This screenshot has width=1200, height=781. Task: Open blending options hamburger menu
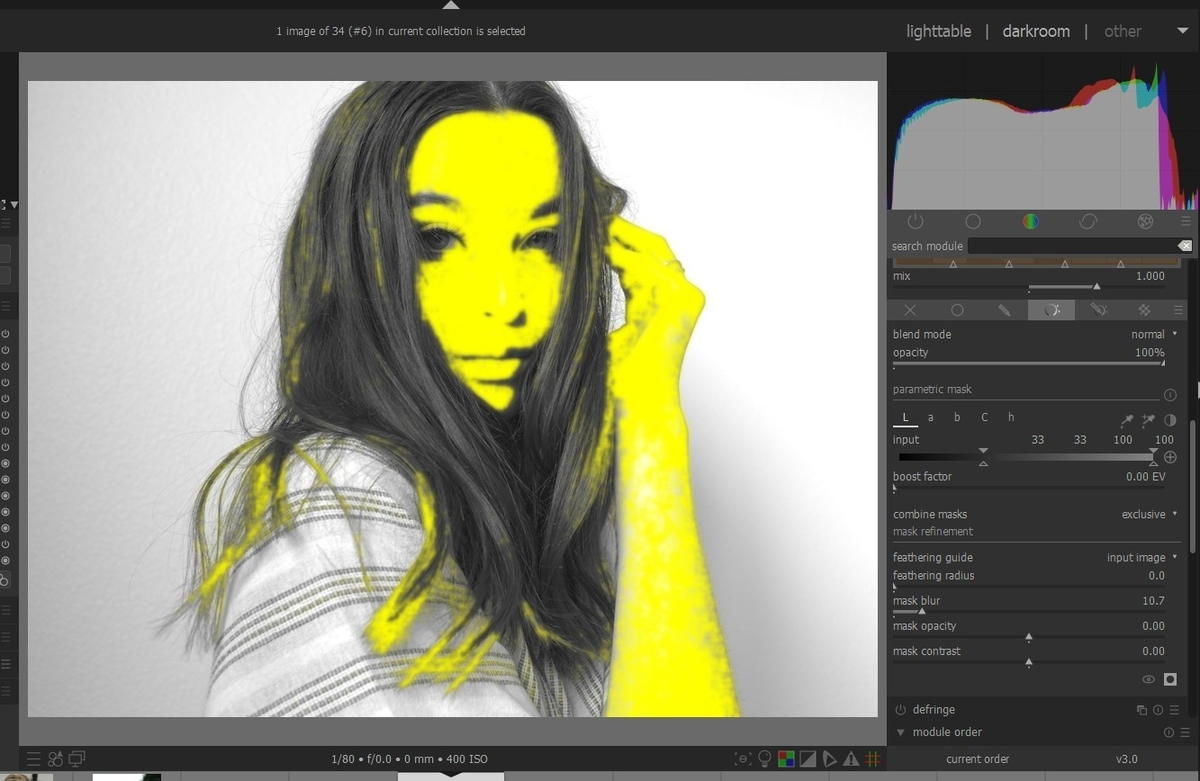(1179, 311)
